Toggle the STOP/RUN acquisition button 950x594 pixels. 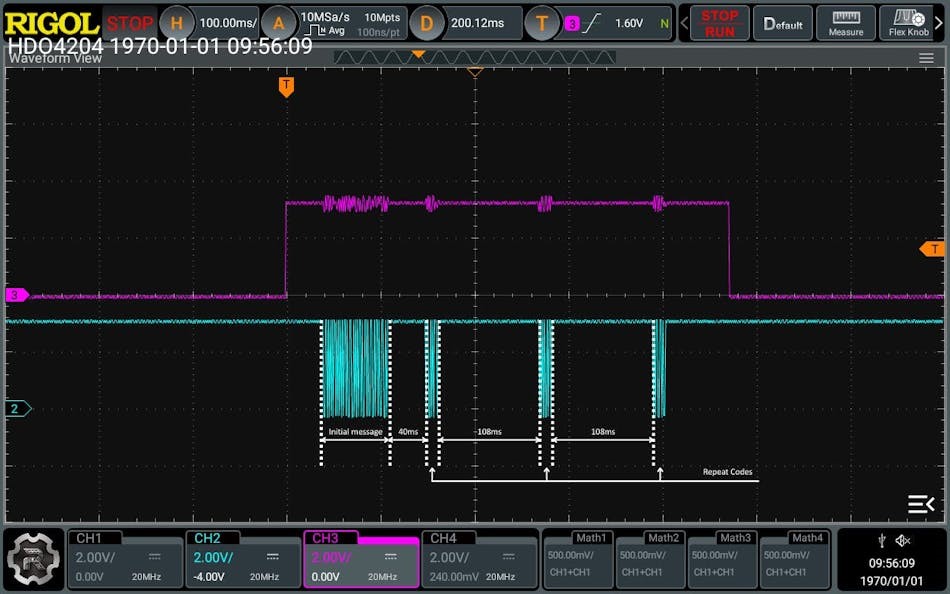pos(720,23)
